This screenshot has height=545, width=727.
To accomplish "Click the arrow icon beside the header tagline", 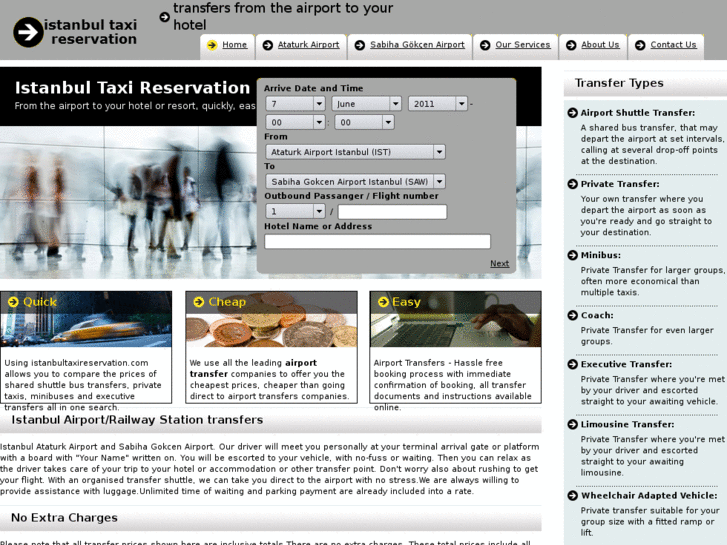I will [165, 17].
